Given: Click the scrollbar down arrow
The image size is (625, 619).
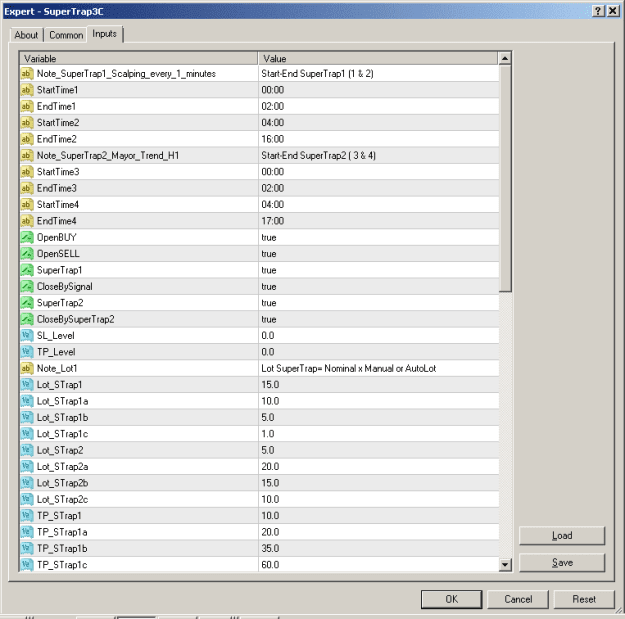Looking at the screenshot, I should 505,564.
